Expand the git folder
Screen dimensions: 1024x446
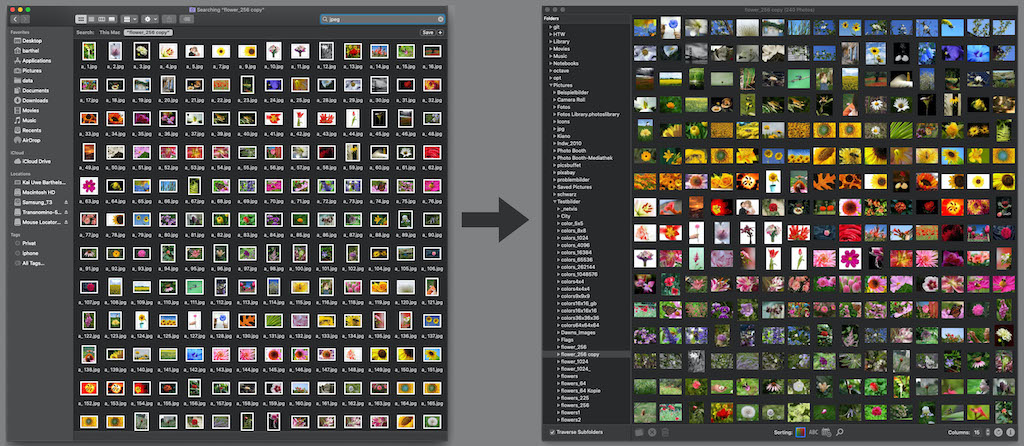point(551,27)
